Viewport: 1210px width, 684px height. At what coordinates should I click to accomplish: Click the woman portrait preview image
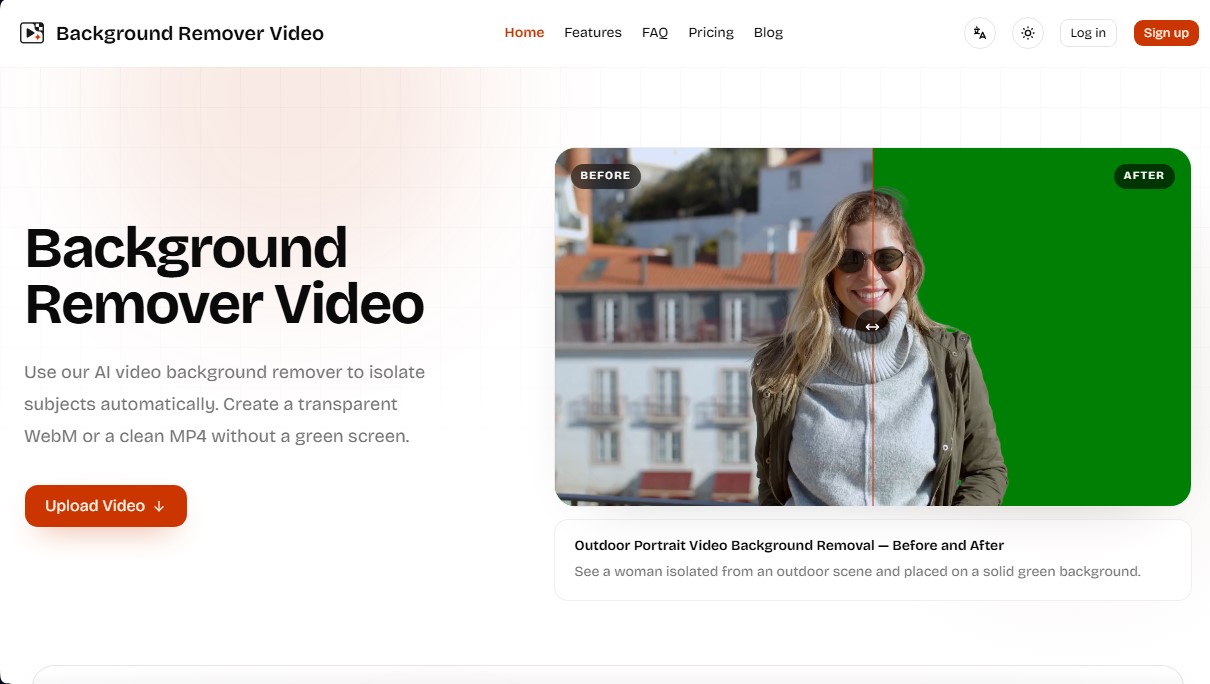point(873,327)
